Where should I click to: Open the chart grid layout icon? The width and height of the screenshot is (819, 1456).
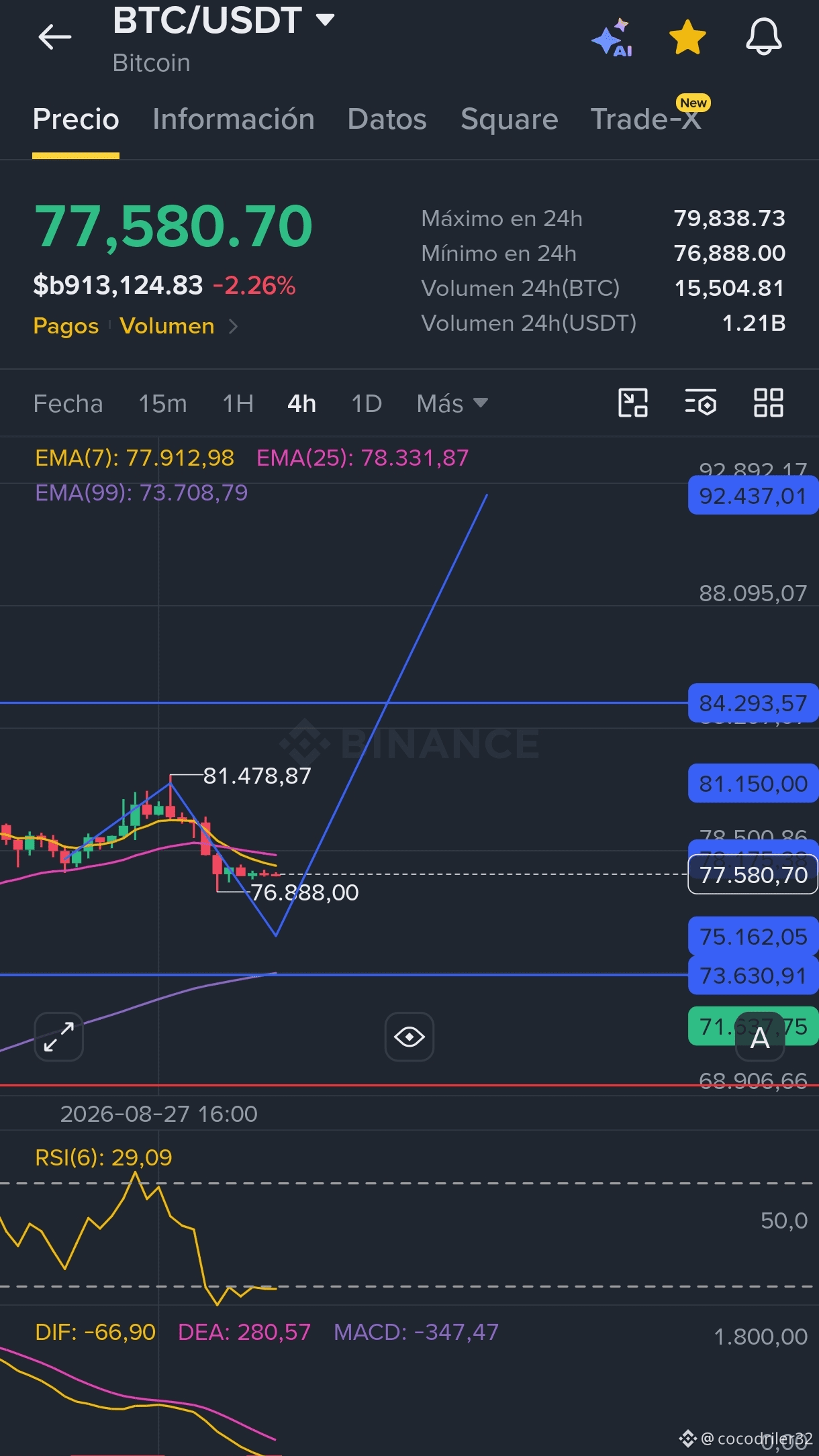coord(769,403)
